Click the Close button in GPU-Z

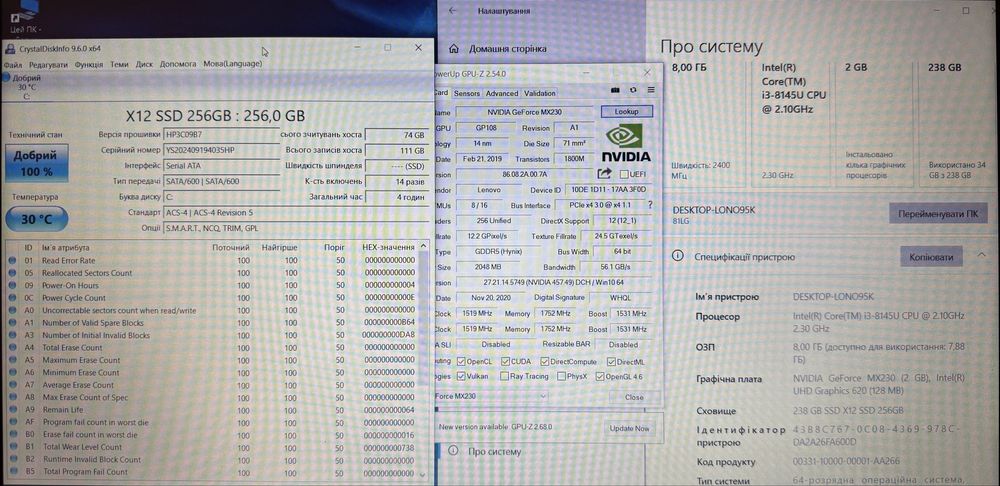tap(634, 397)
